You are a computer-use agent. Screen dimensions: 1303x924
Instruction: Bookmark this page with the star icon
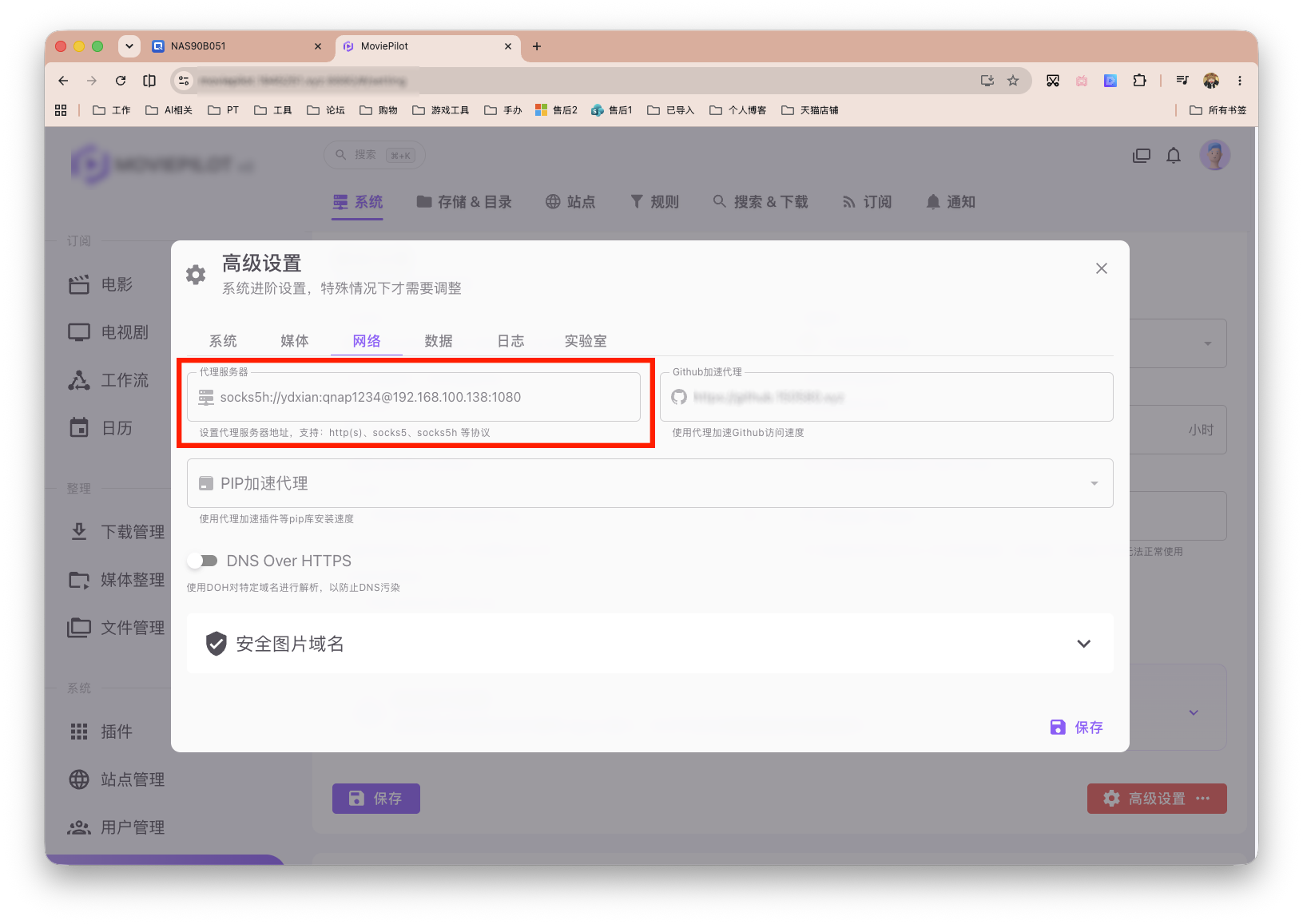(x=1013, y=81)
